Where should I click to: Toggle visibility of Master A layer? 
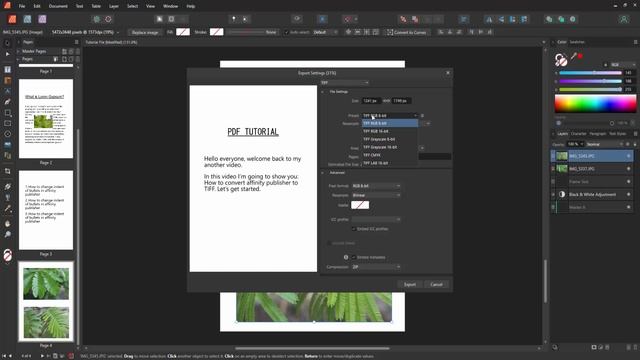629,207
